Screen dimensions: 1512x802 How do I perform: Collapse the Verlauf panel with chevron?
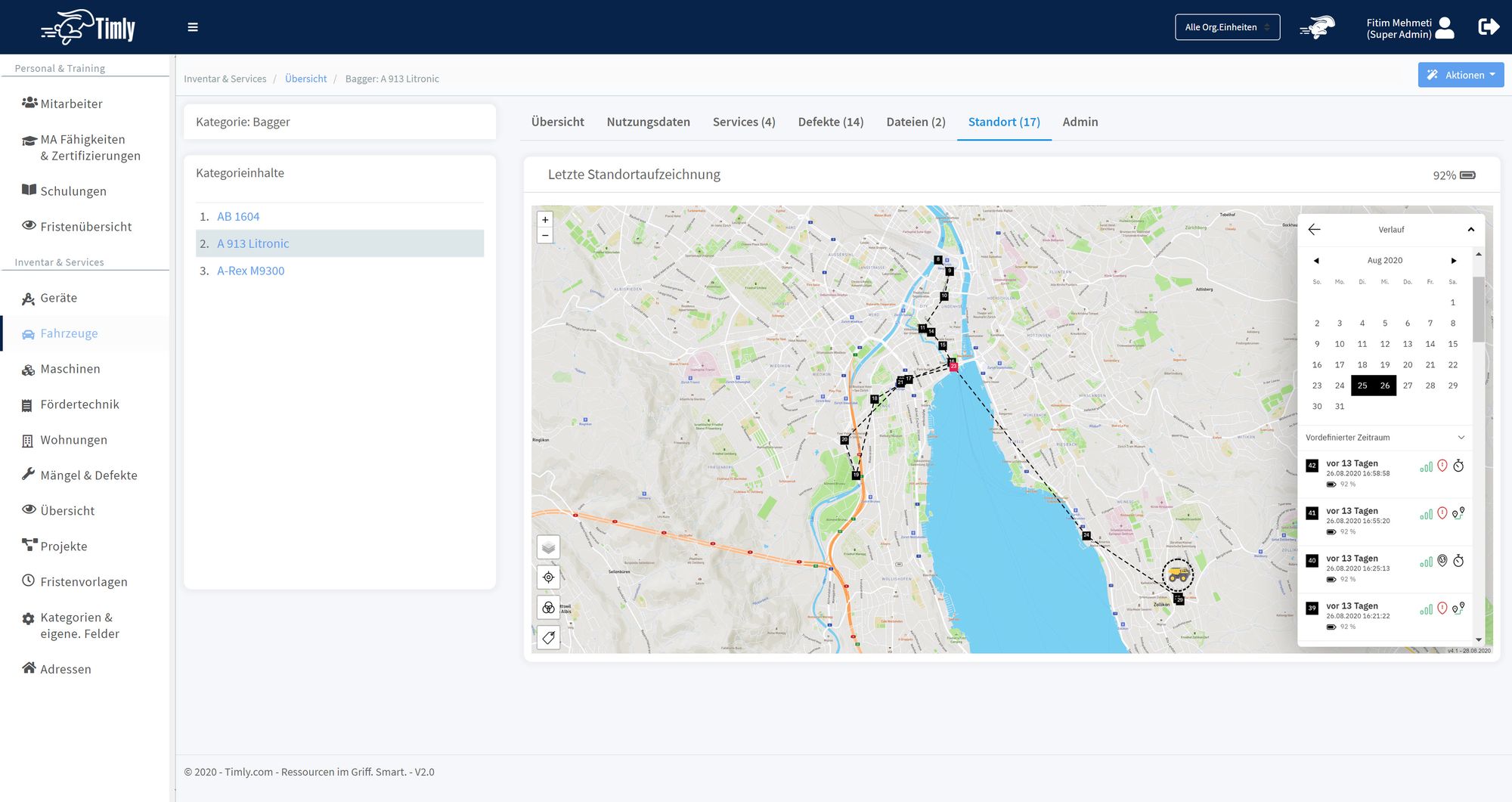1470,230
